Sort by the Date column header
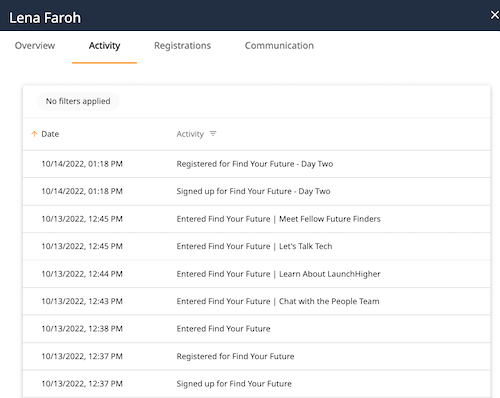The height and width of the screenshot is (398, 500). coord(50,134)
